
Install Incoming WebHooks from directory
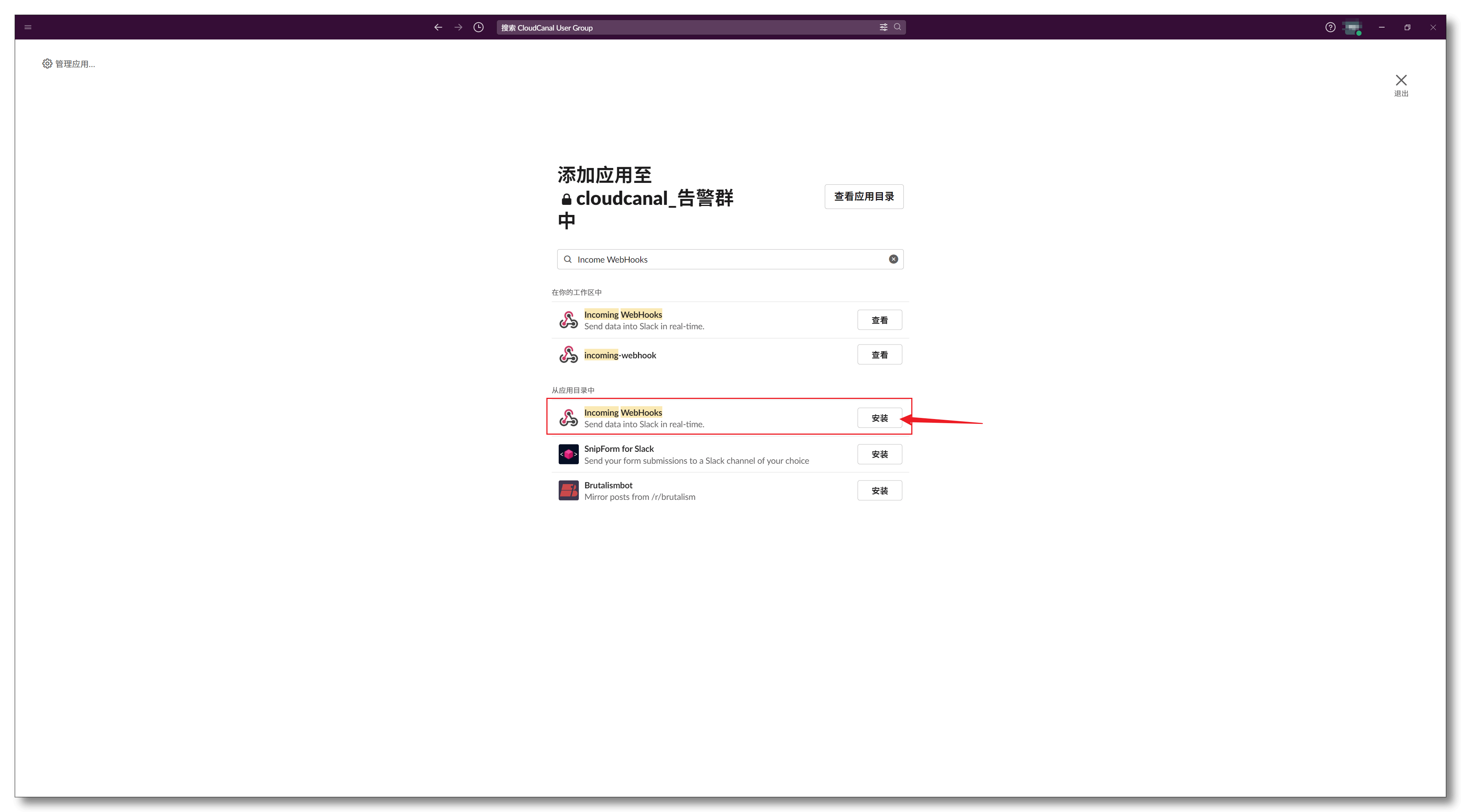tap(879, 418)
